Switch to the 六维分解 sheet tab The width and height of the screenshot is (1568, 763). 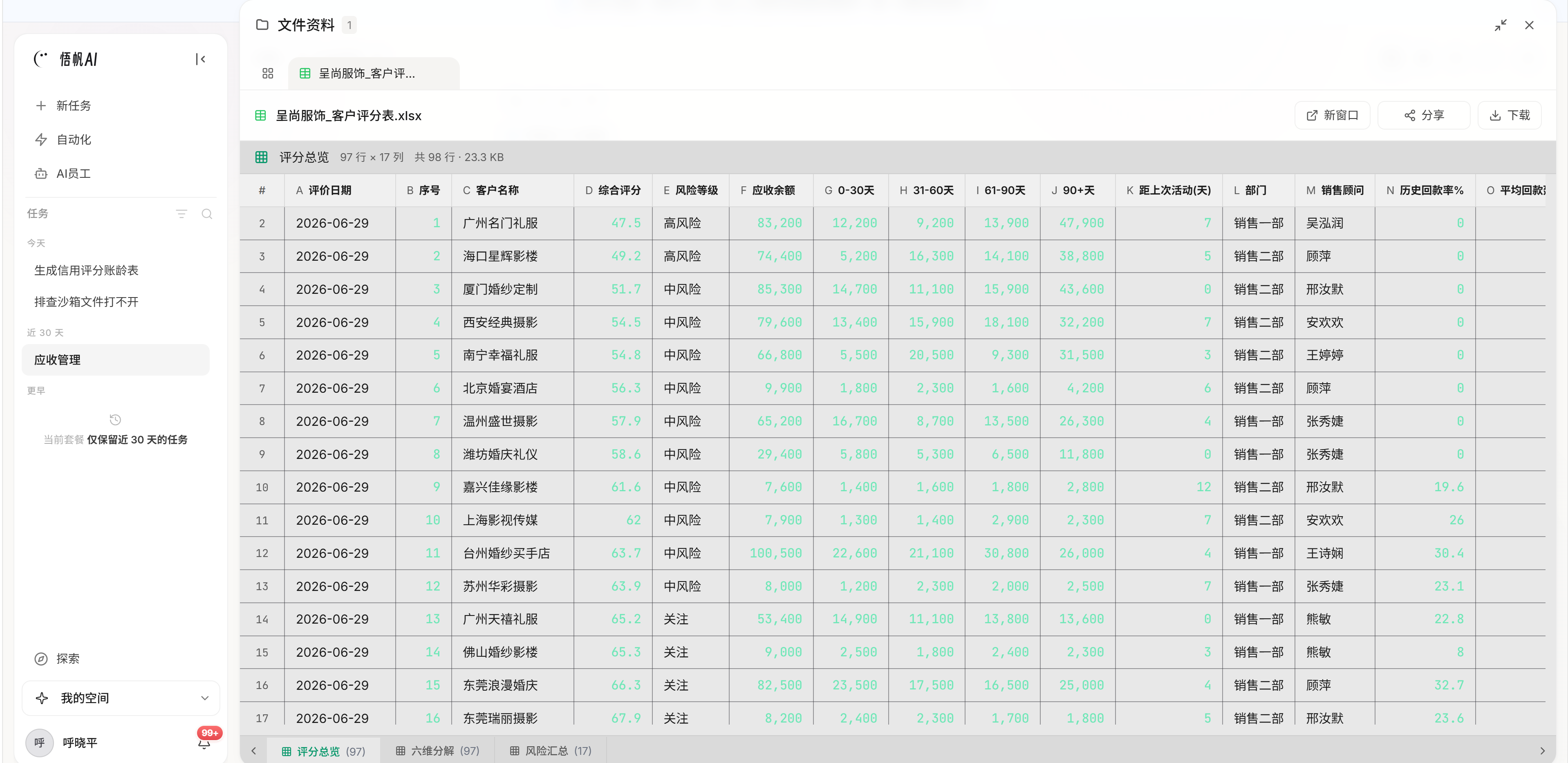[437, 751]
